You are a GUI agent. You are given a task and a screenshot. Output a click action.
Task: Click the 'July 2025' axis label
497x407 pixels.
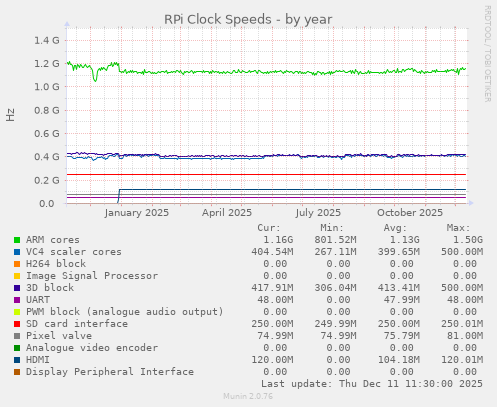(318, 213)
